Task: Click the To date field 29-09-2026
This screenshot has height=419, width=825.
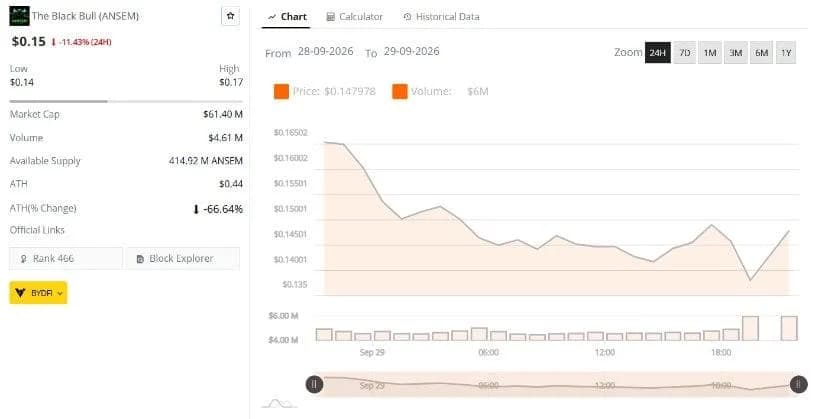Action: (411, 52)
